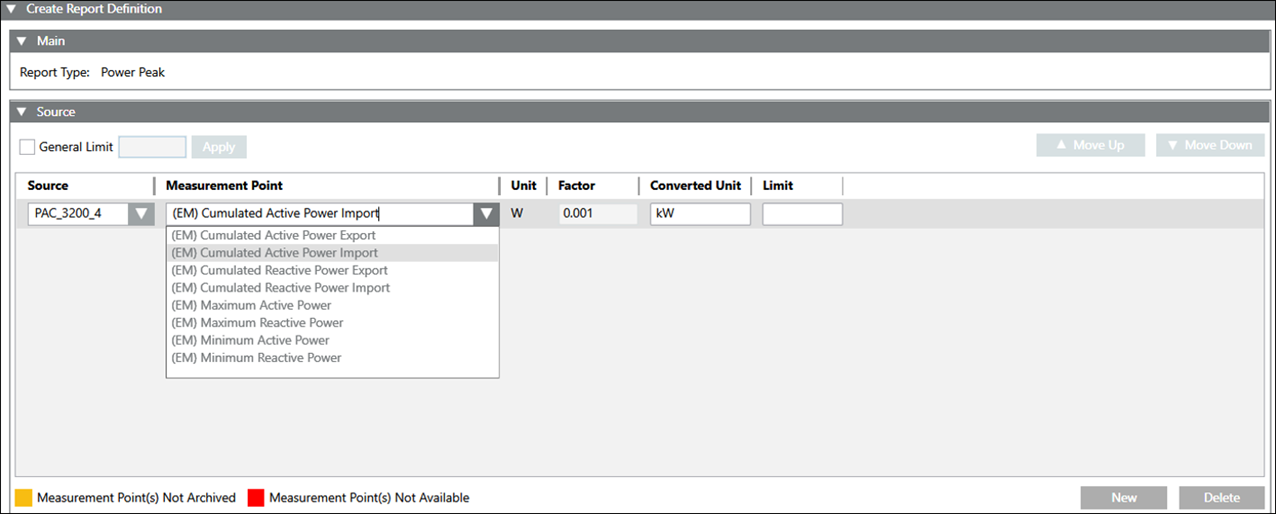Collapse the Main section triangle

tap(22, 41)
